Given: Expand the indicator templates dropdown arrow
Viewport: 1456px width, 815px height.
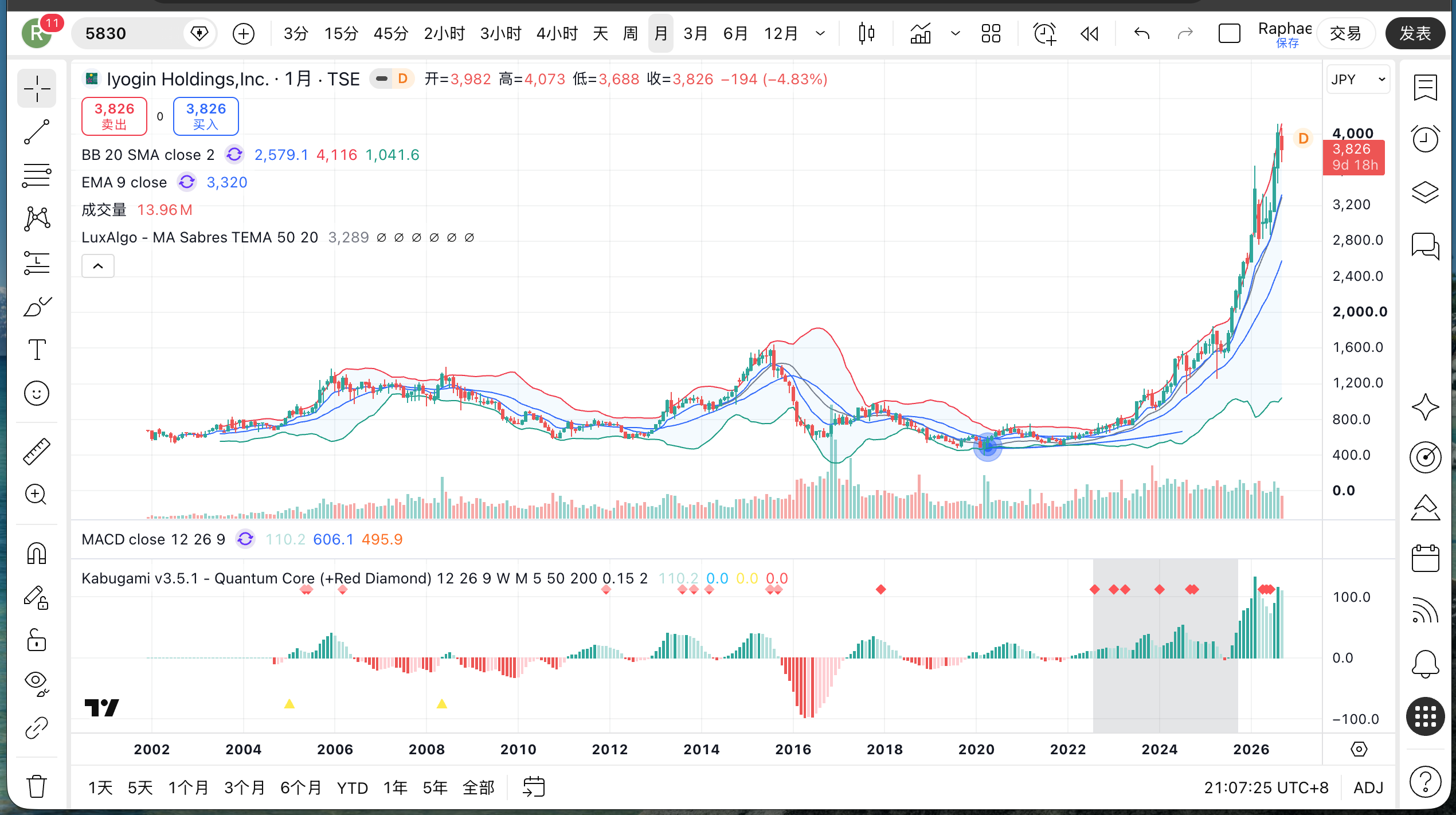Looking at the screenshot, I should coord(955,34).
